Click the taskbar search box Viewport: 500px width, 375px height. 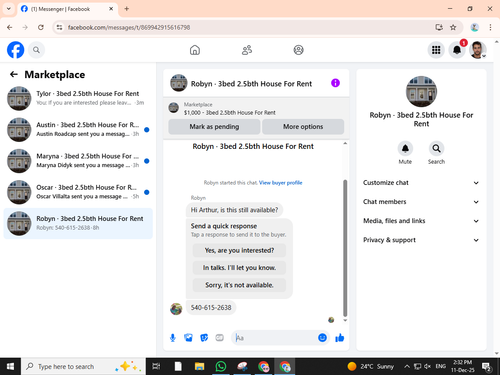tap(83, 367)
